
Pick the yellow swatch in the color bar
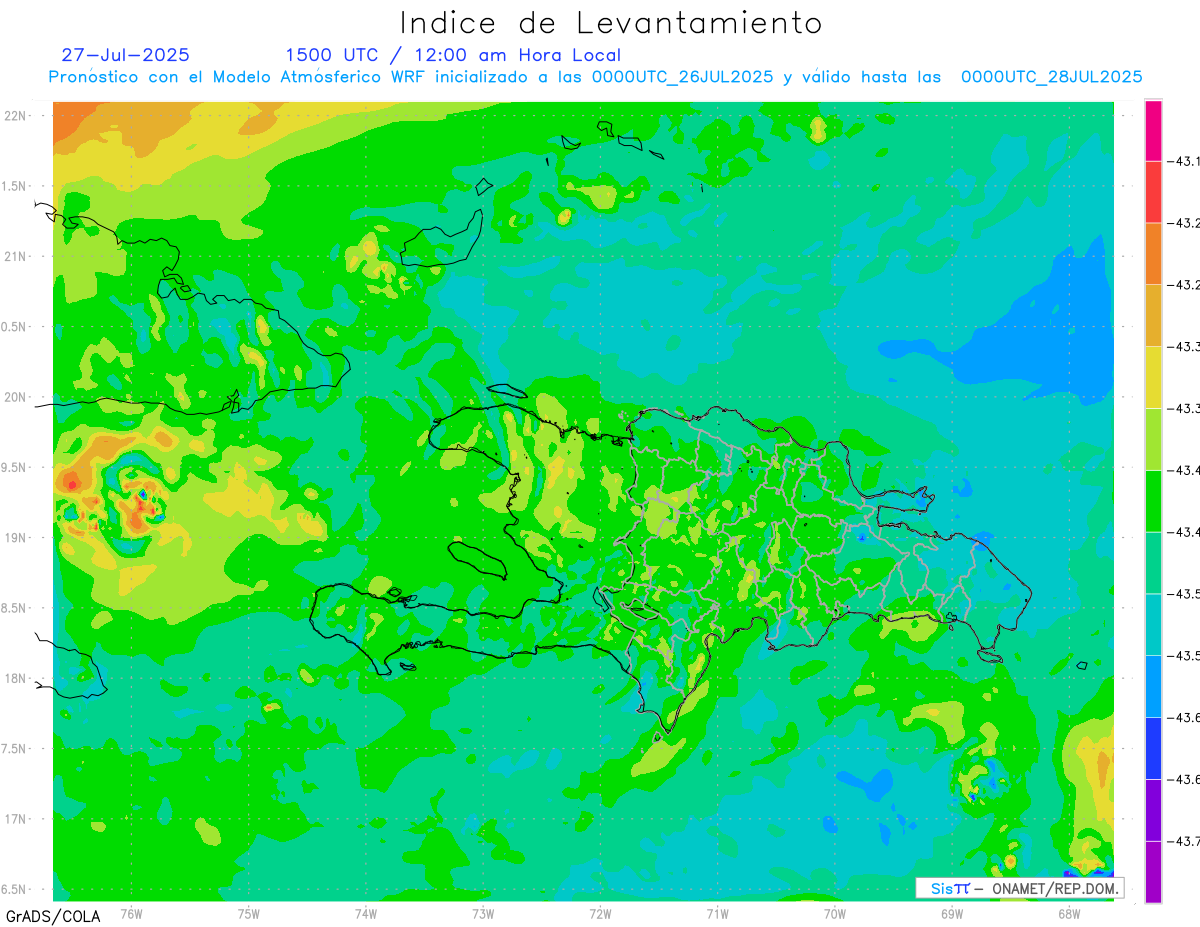click(x=1153, y=377)
